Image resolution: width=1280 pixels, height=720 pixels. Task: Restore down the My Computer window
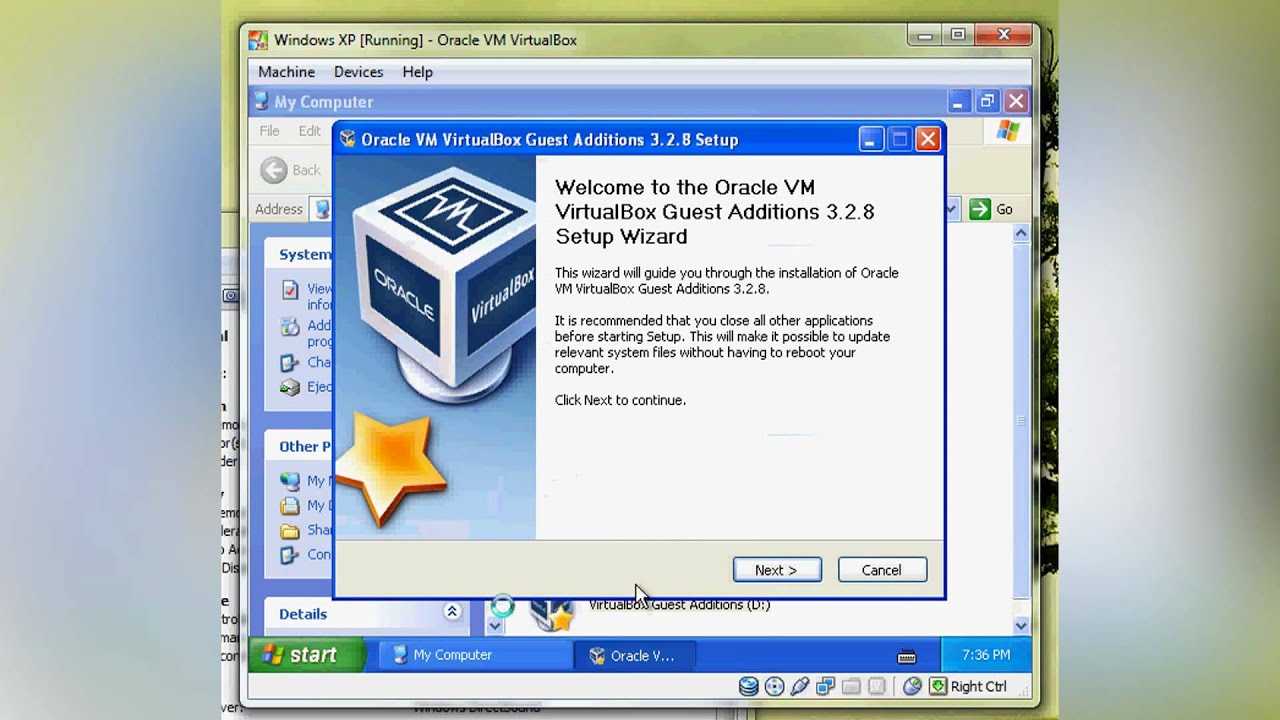pos(987,101)
